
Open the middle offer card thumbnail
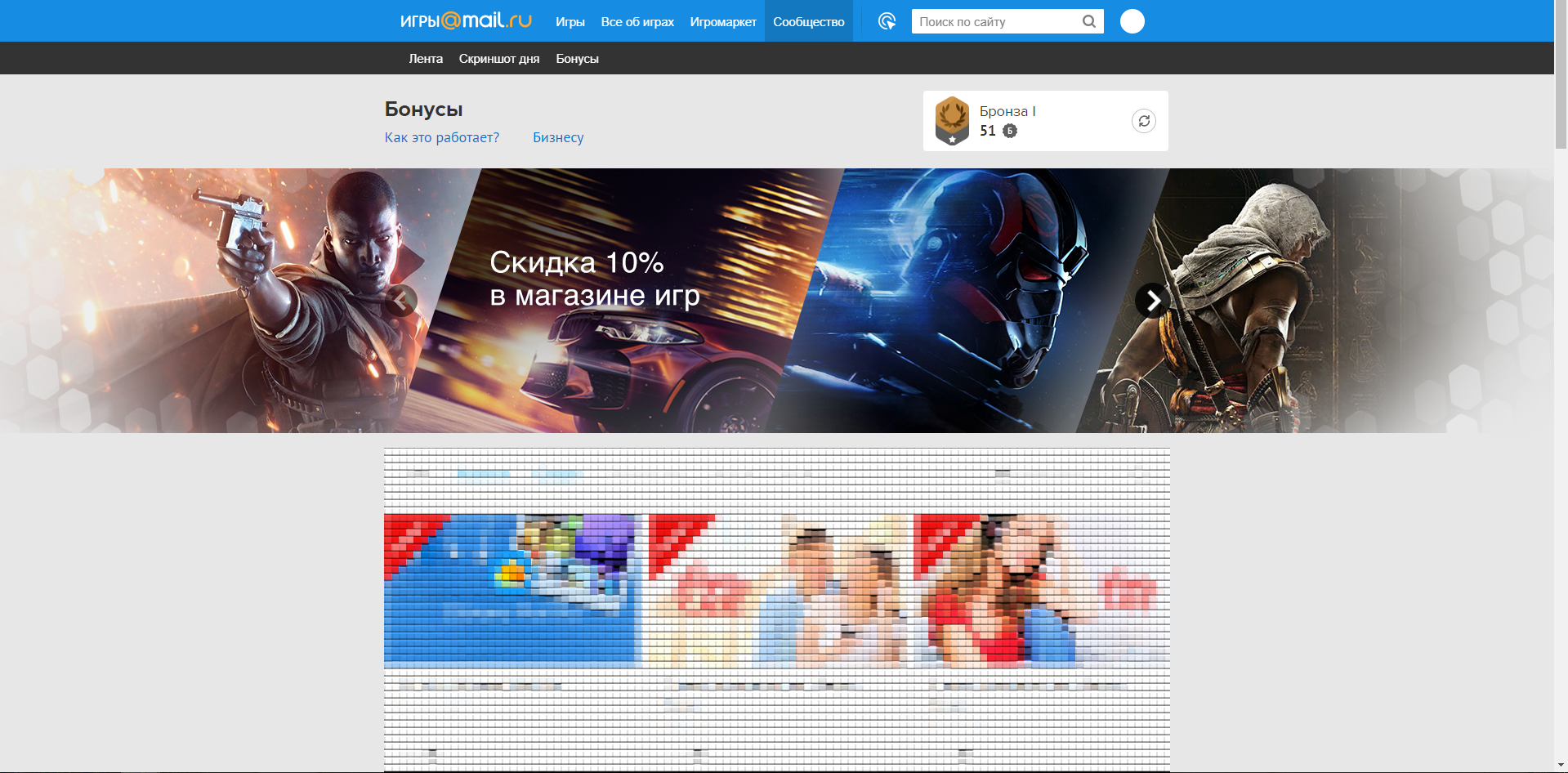click(779, 590)
